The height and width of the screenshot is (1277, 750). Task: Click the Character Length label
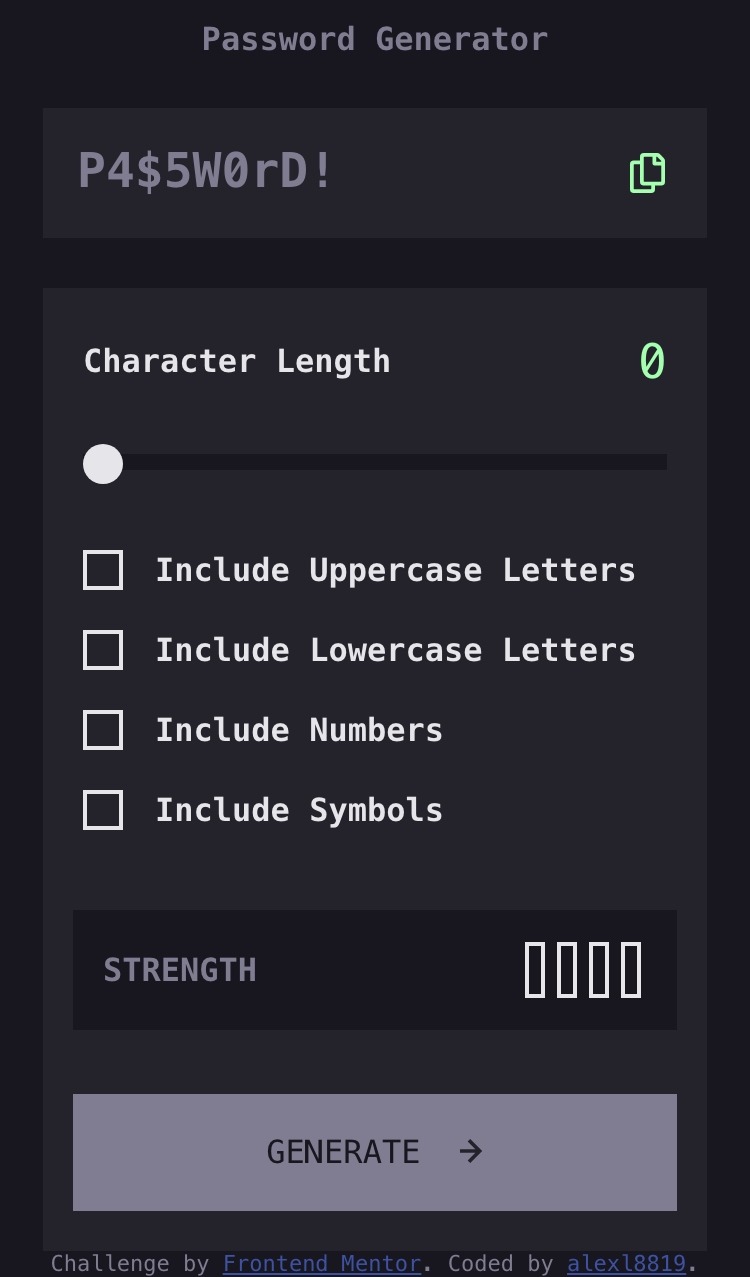[237, 361]
